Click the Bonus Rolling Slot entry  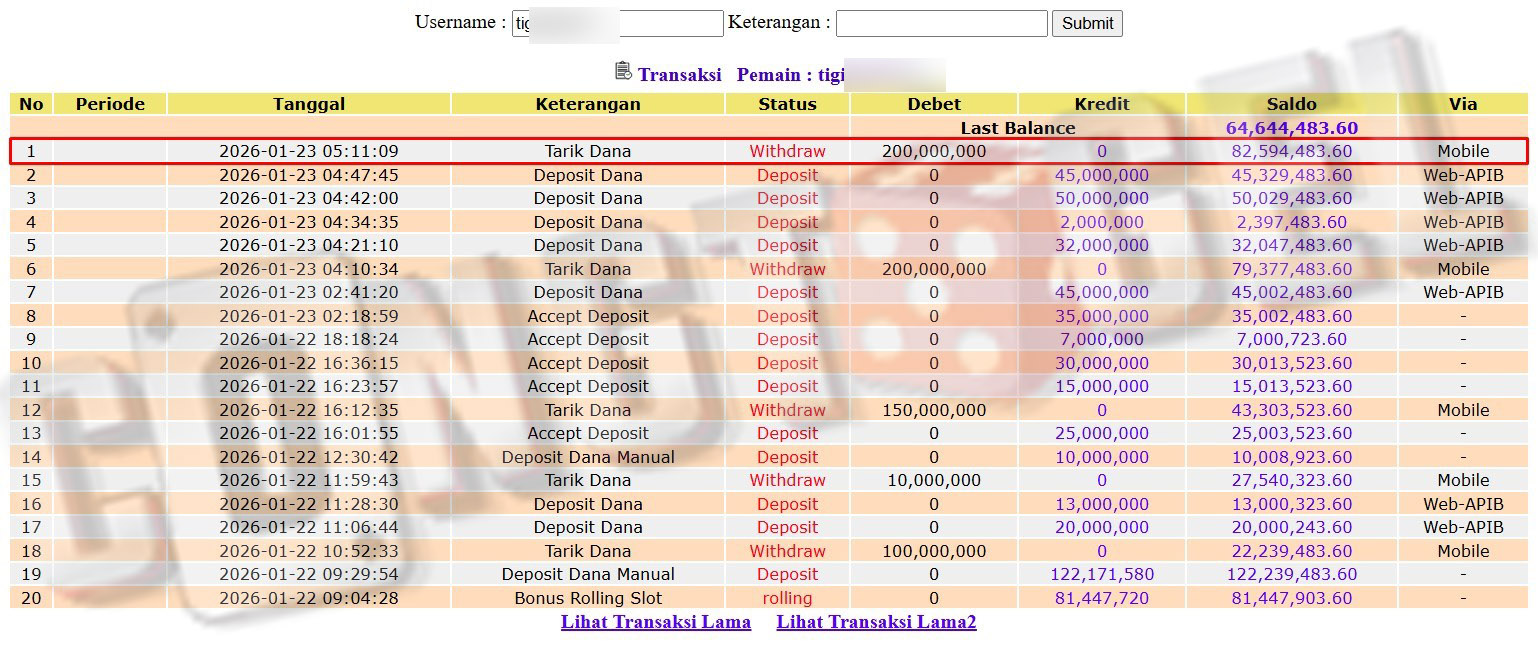pos(588,598)
